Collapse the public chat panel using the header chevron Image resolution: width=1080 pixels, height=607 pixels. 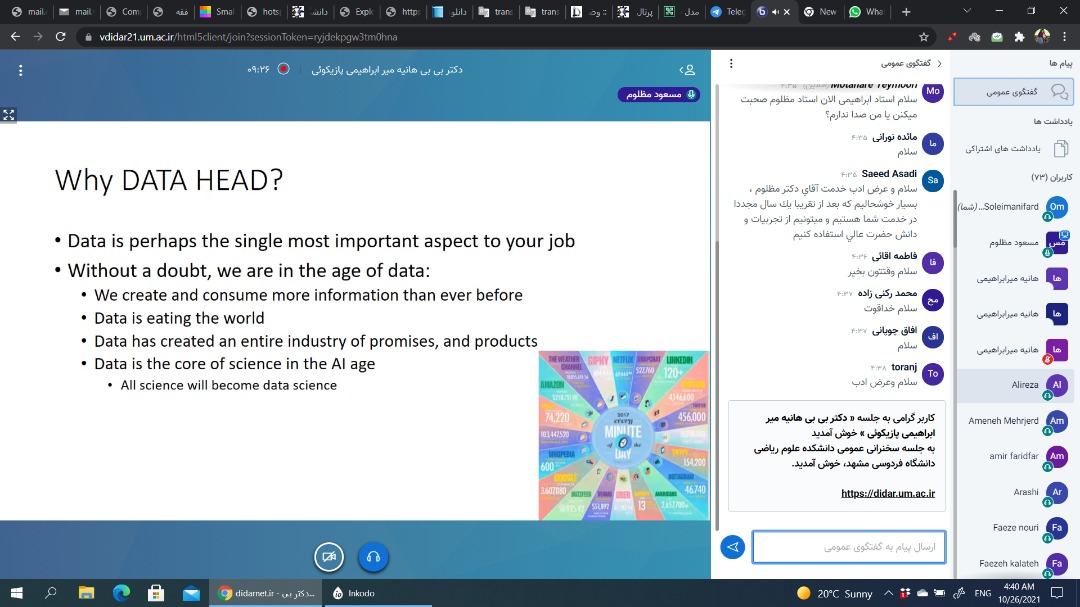(938, 63)
